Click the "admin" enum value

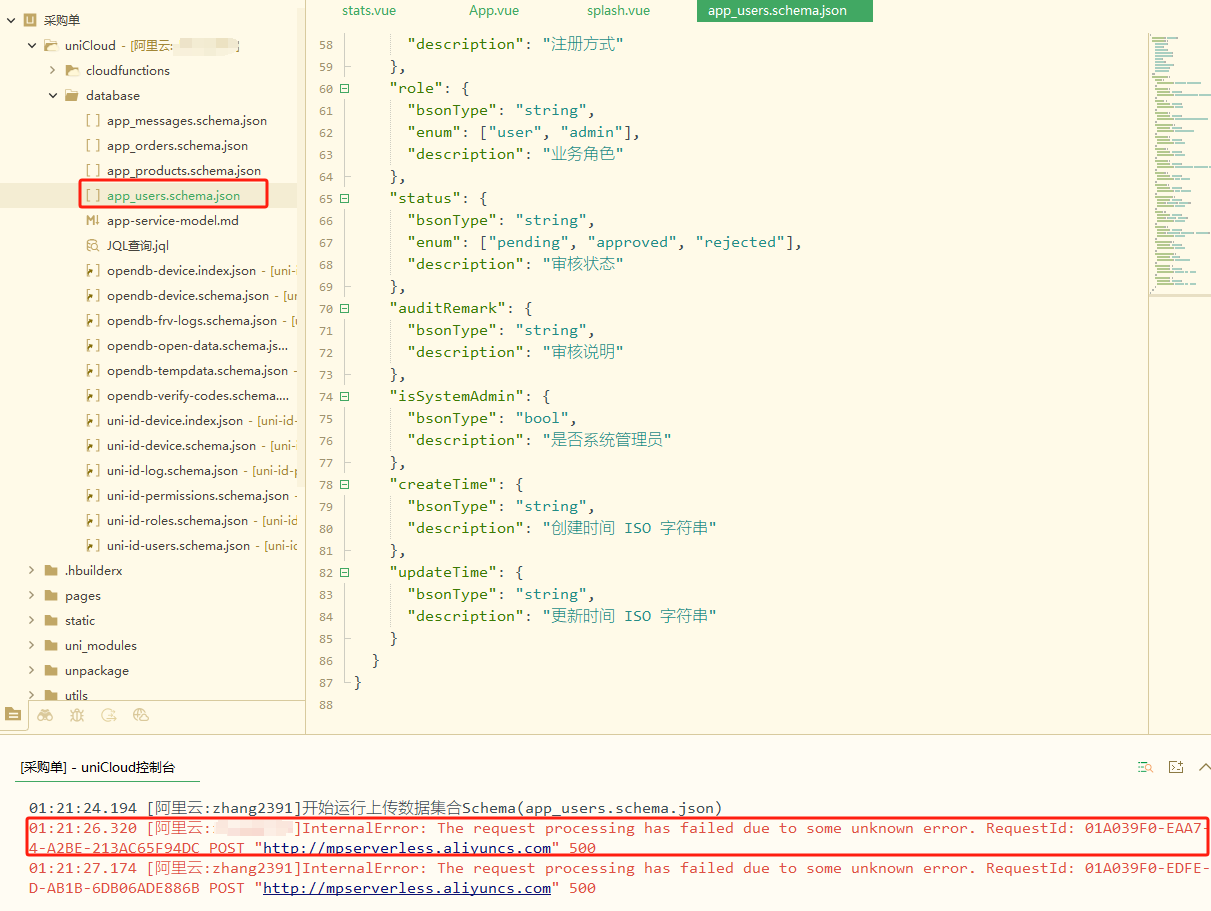(594, 132)
